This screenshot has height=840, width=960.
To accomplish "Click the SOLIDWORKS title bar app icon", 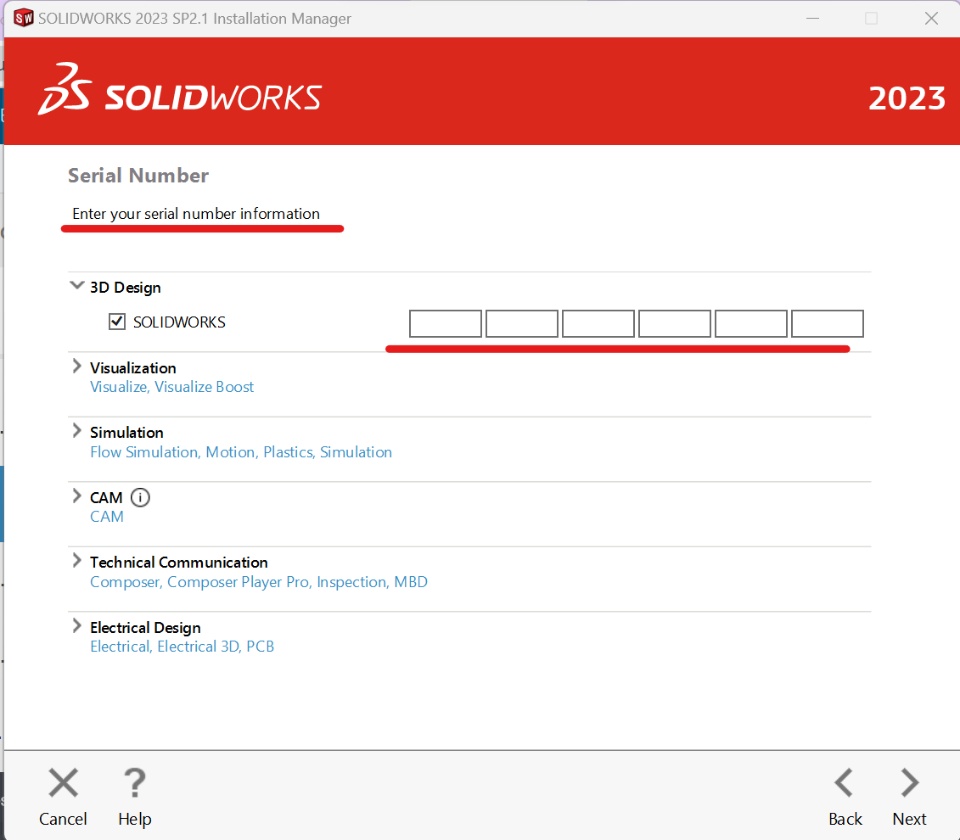I will (23, 18).
